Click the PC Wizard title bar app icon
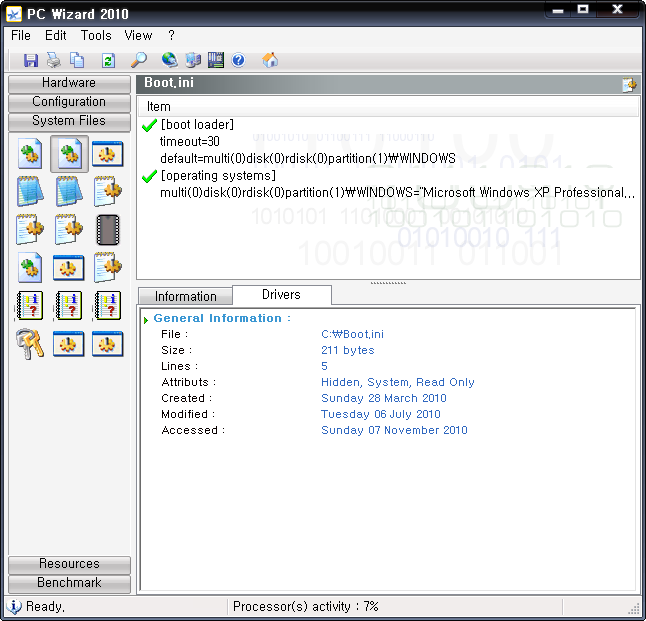 pyautogui.click(x=14, y=14)
